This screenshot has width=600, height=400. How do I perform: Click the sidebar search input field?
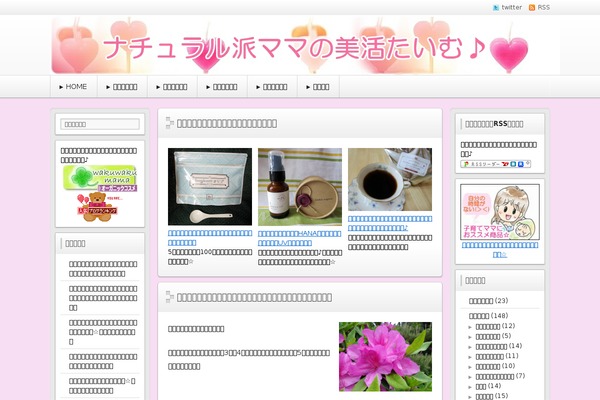pos(100,124)
